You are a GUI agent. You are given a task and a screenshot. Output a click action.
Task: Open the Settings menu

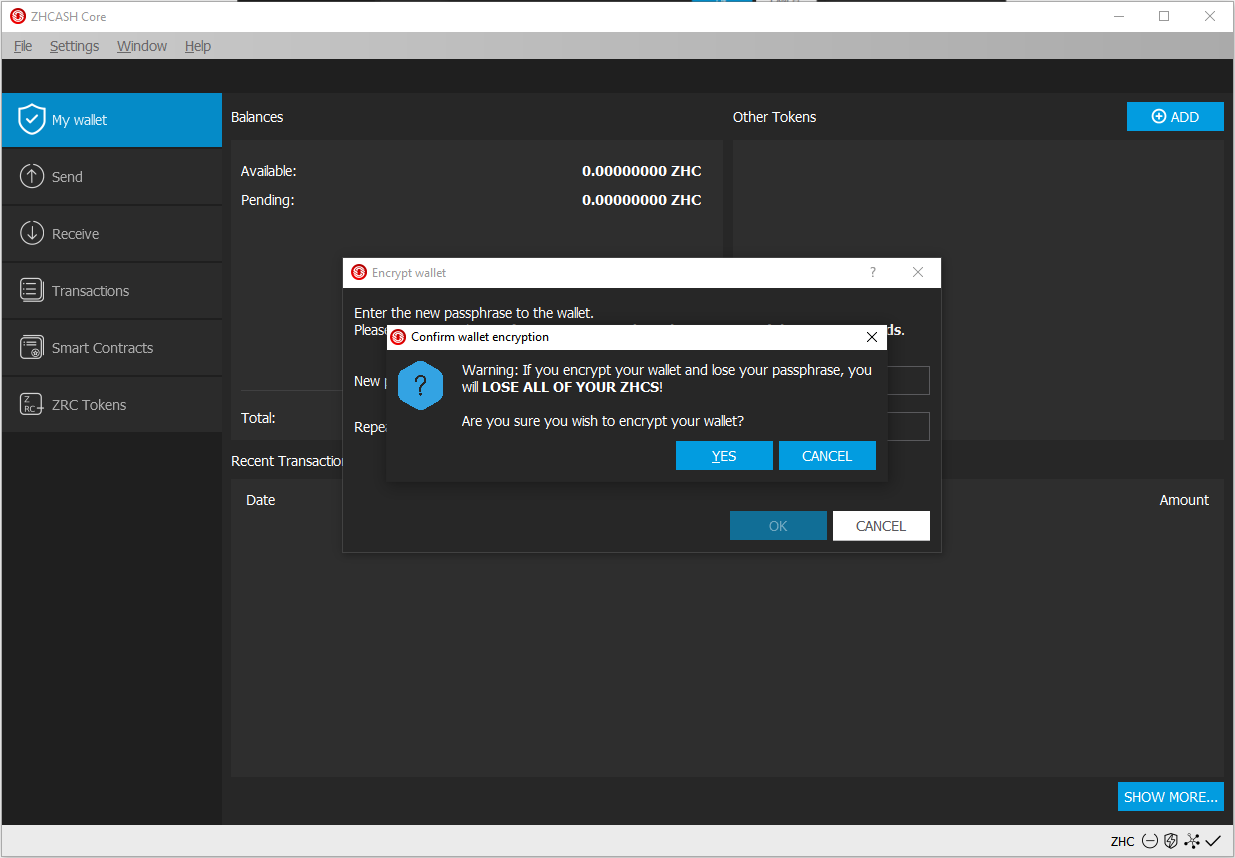point(74,46)
